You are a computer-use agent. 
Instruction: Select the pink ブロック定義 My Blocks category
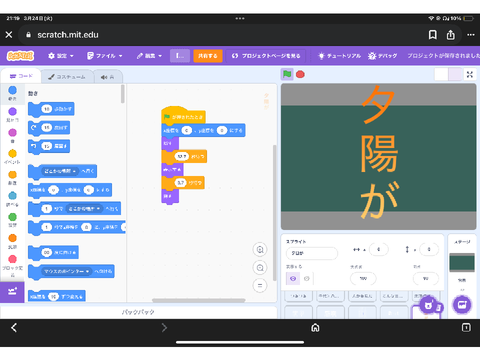pyautogui.click(x=12, y=265)
